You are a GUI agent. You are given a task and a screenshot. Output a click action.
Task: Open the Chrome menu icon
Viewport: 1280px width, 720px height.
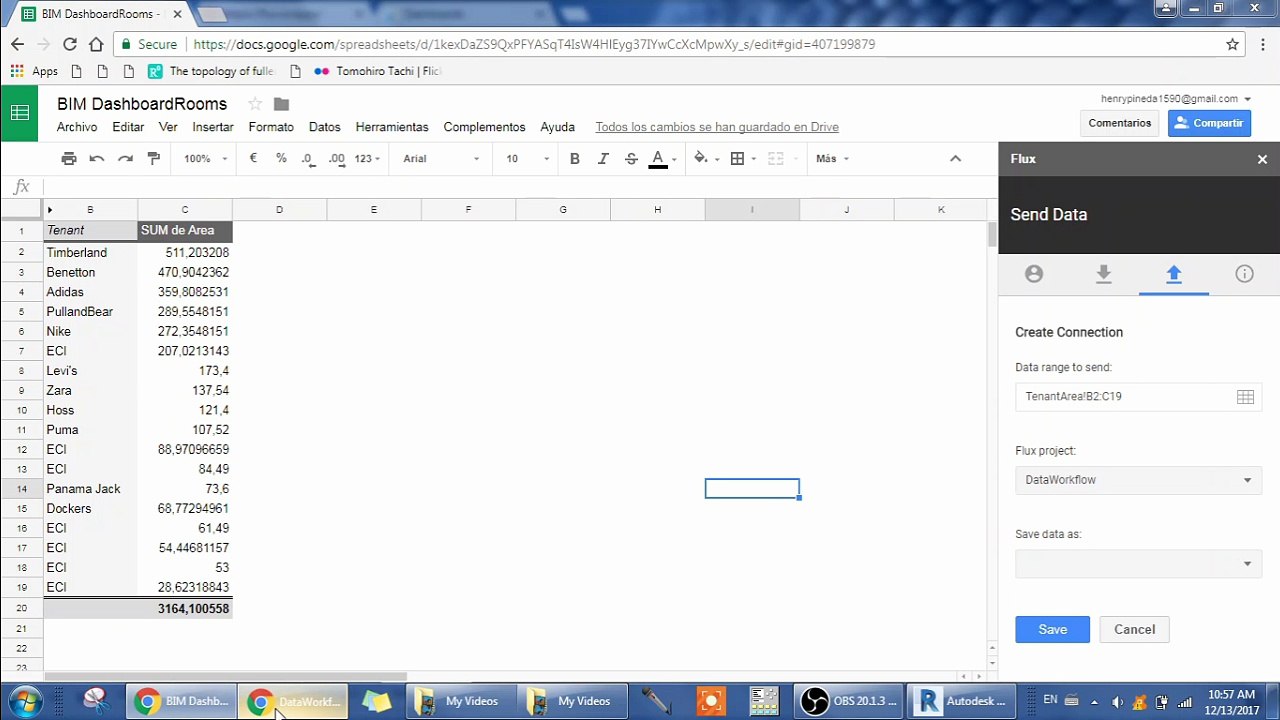(1262, 44)
